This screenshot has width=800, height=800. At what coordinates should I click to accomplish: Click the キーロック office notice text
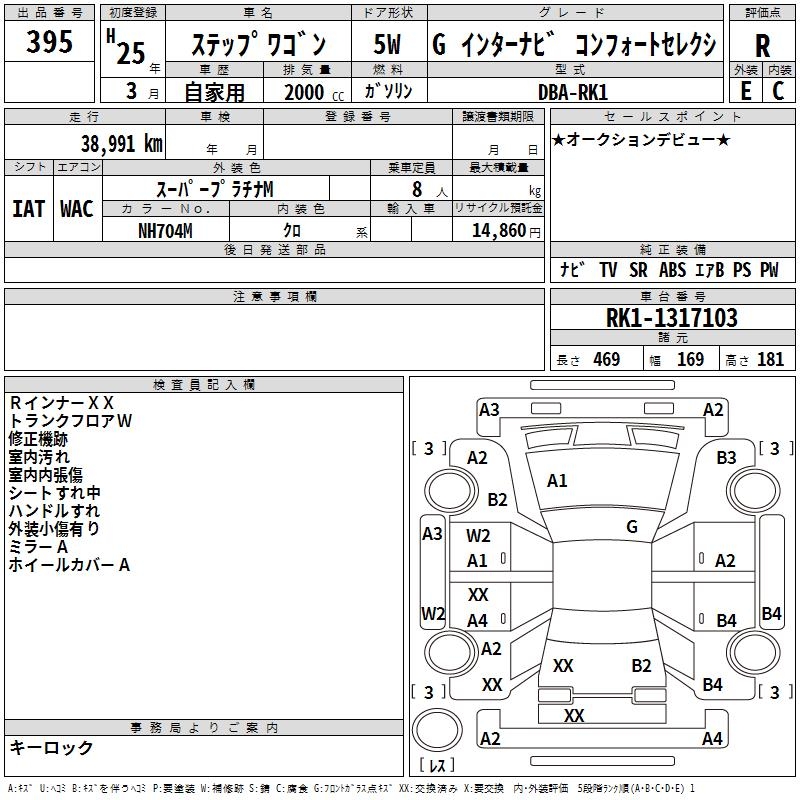pyautogui.click(x=51, y=748)
